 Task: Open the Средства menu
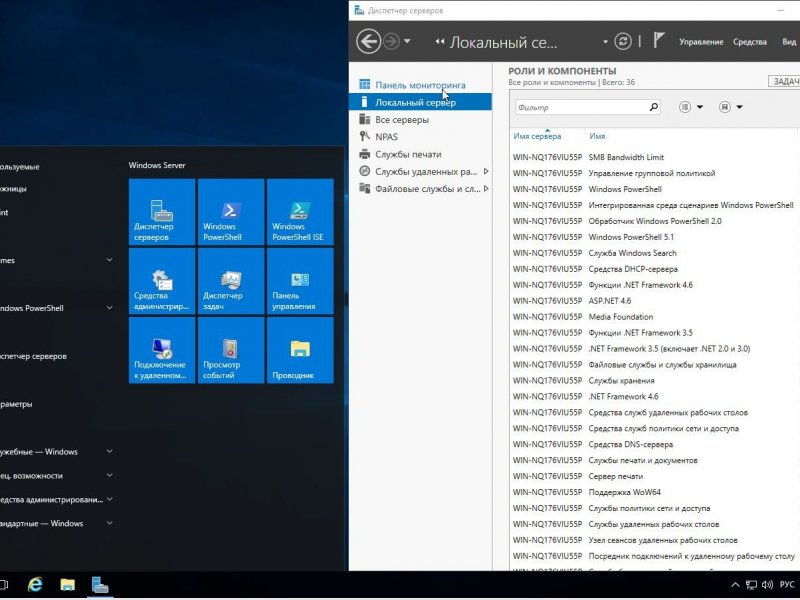coord(749,42)
